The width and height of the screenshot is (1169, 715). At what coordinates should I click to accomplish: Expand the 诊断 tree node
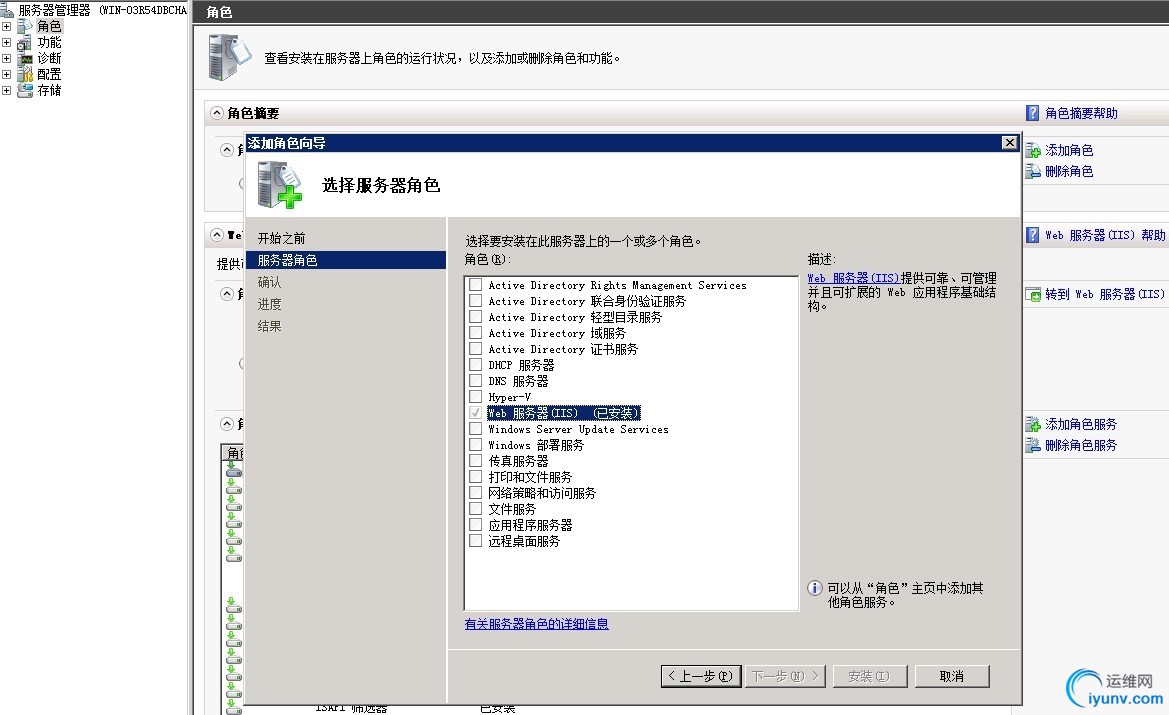7,58
